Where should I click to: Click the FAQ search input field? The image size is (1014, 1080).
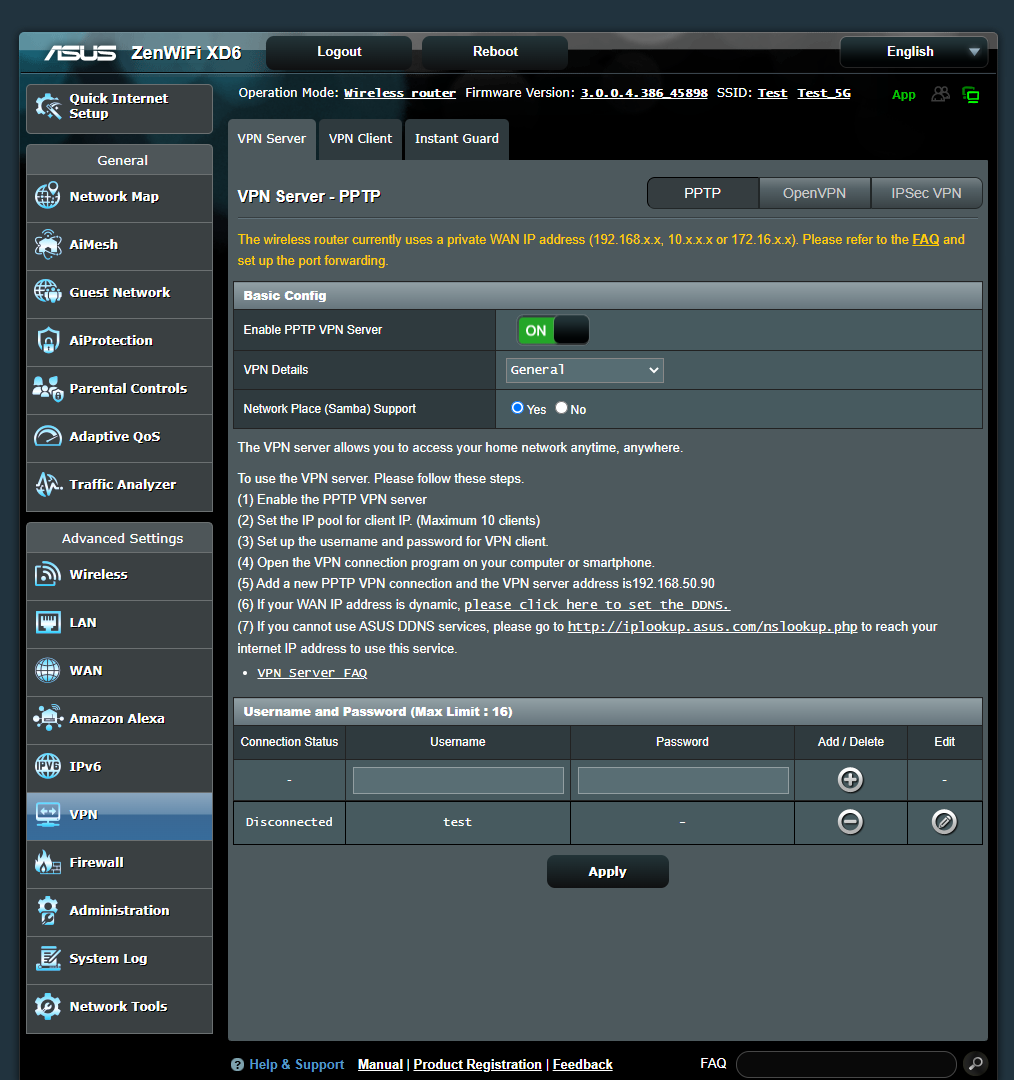point(846,1065)
